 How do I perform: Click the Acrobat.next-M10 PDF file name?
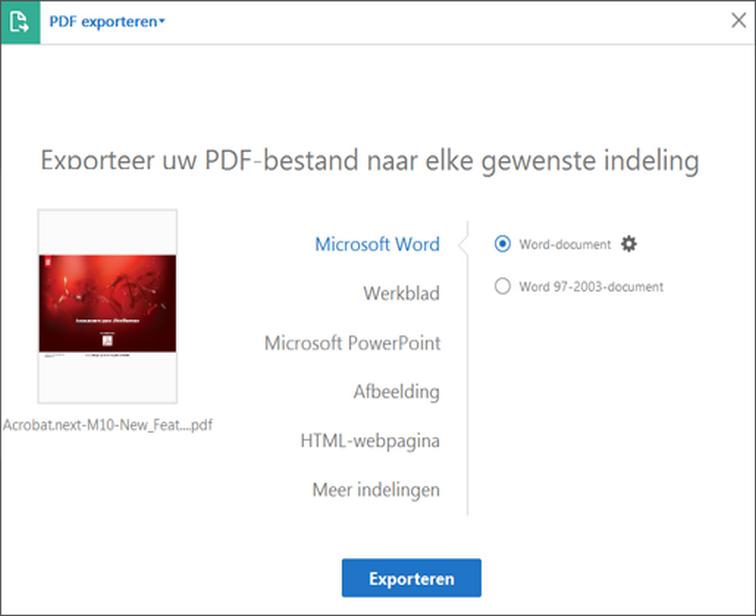(x=107, y=425)
